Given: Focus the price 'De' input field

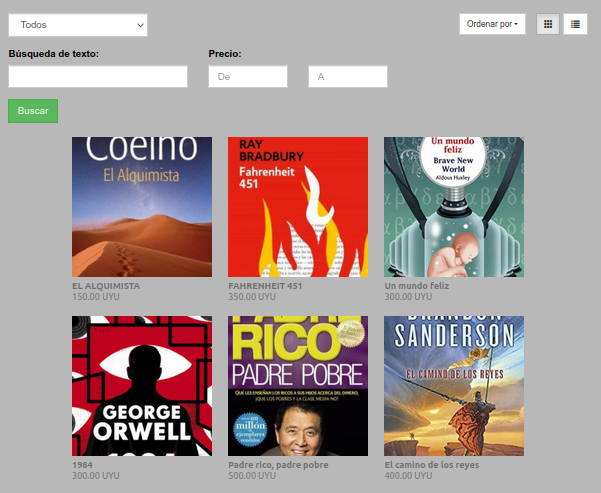Looking at the screenshot, I should coord(248,77).
